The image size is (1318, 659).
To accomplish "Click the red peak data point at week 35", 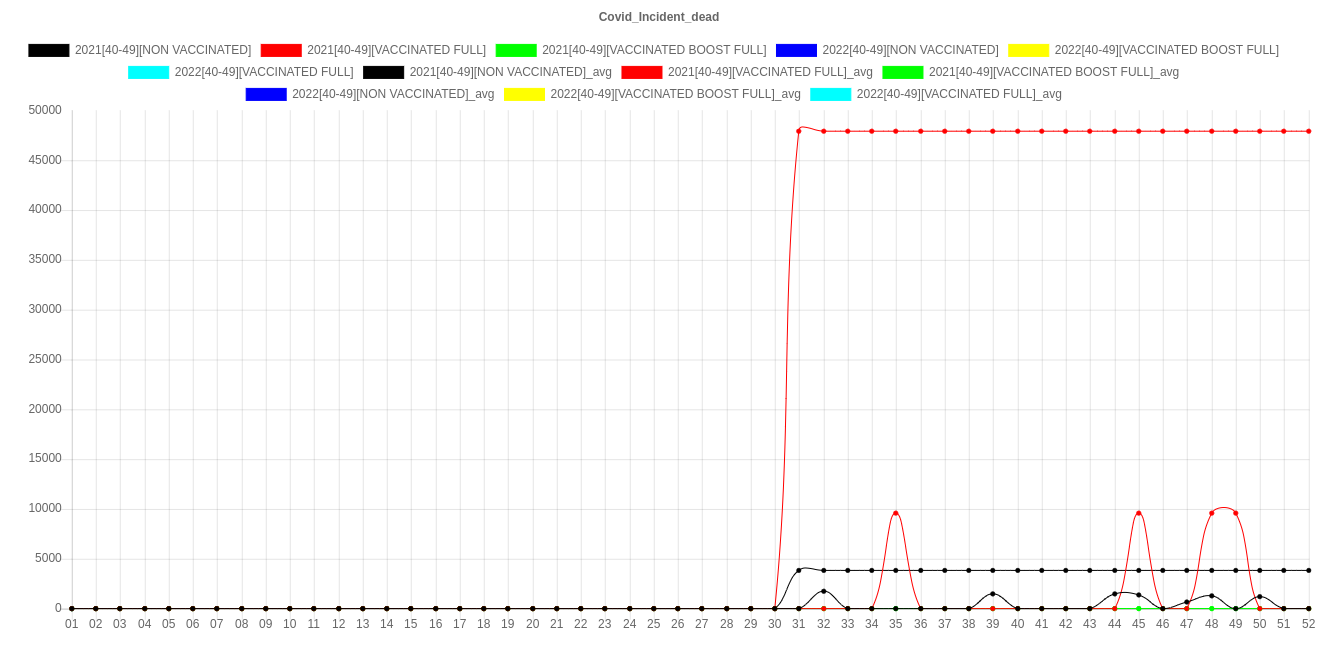I will point(895,513).
